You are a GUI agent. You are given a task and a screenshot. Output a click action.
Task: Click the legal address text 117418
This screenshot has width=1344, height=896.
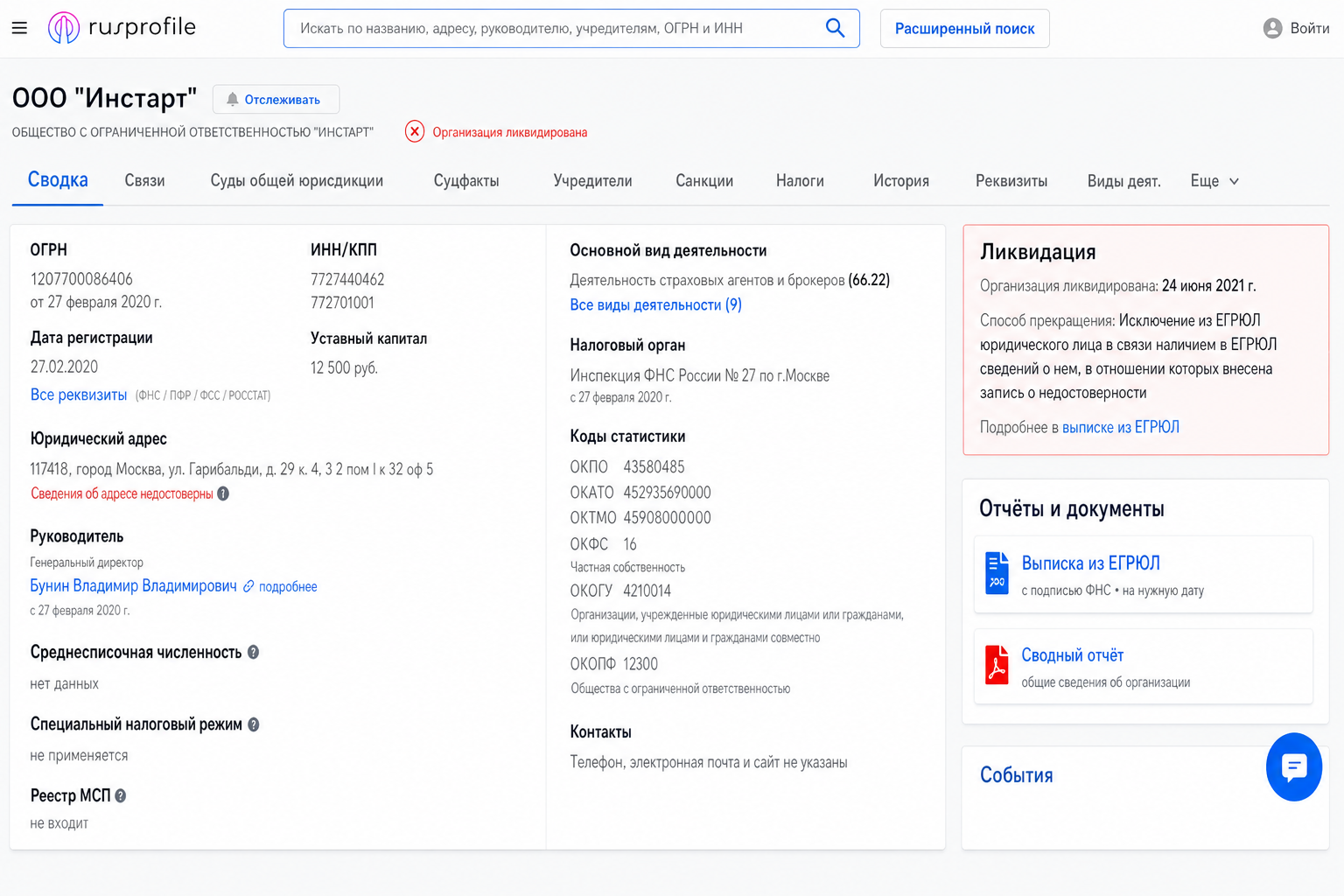pos(232,469)
